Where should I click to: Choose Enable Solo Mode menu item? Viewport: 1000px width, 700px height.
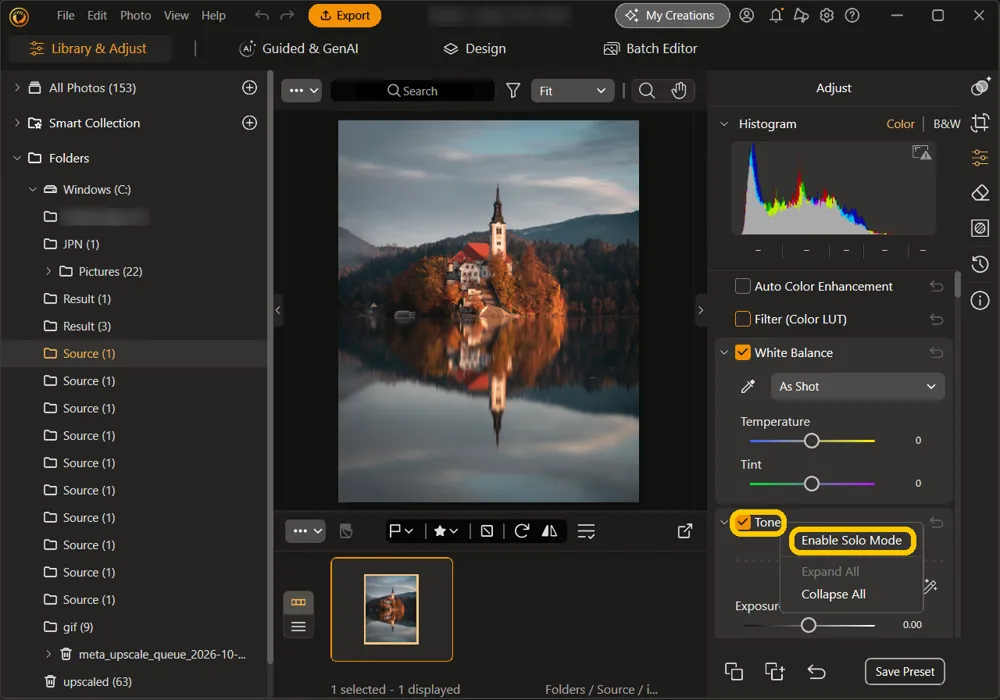851,541
